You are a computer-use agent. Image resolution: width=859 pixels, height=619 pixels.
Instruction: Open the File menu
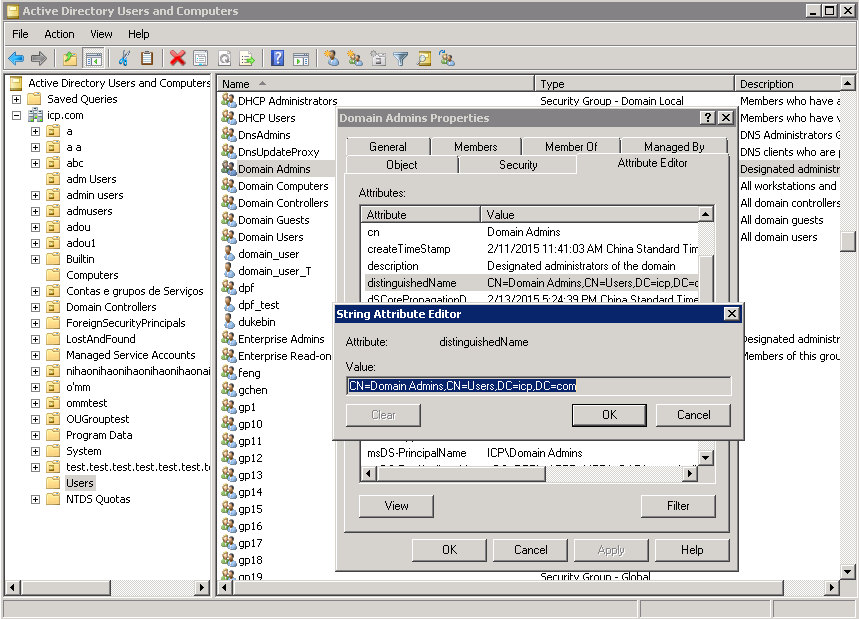point(20,34)
